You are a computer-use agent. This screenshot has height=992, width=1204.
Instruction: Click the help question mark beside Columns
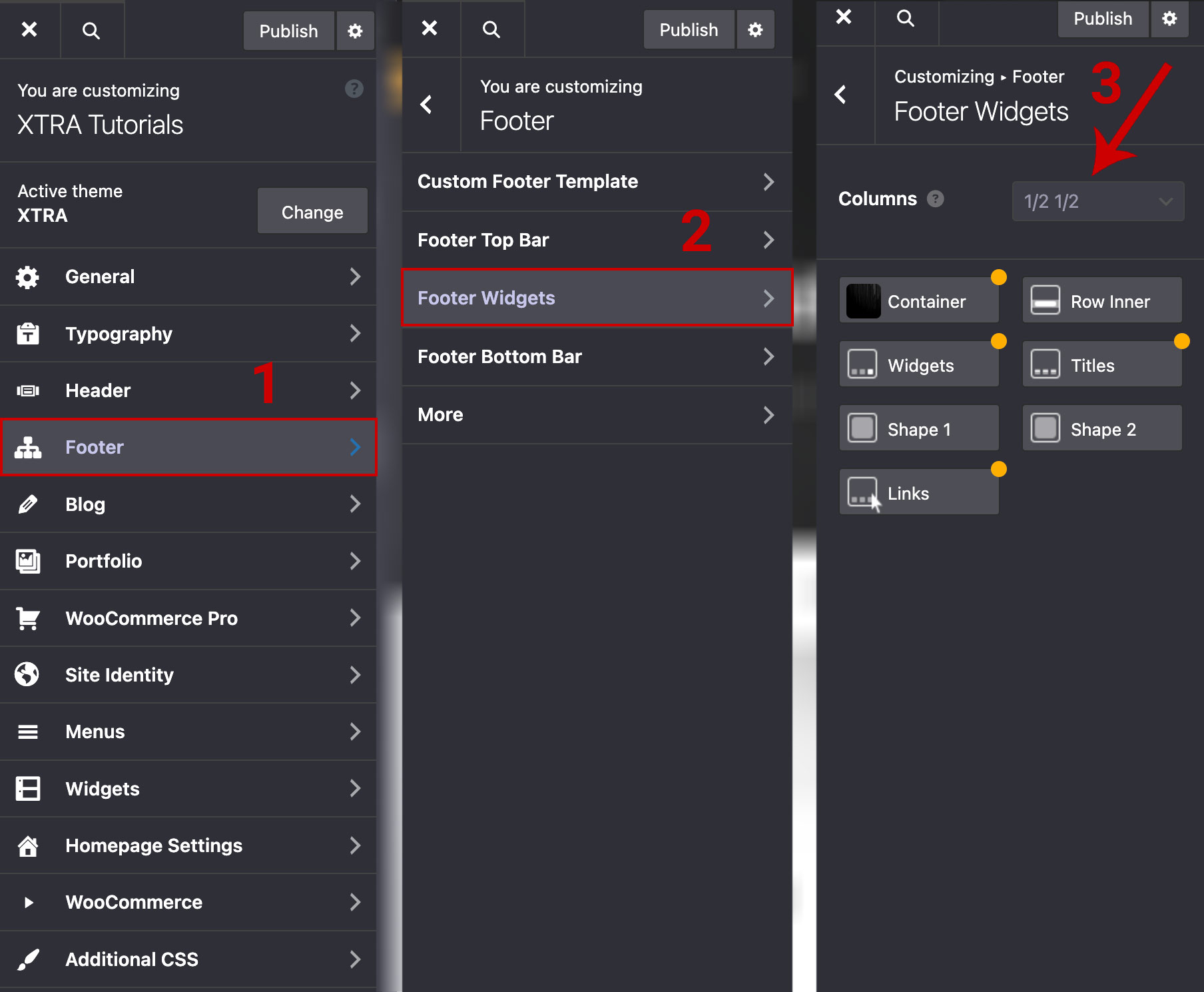936,199
